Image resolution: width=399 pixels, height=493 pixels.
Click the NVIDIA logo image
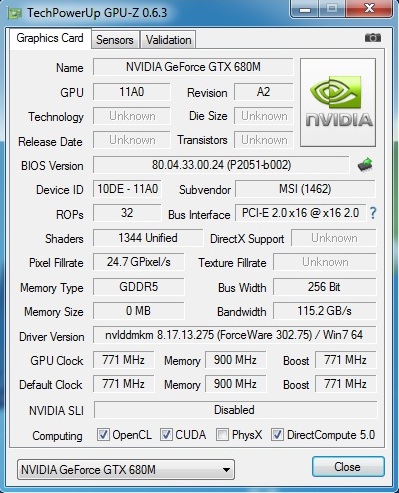click(x=338, y=102)
